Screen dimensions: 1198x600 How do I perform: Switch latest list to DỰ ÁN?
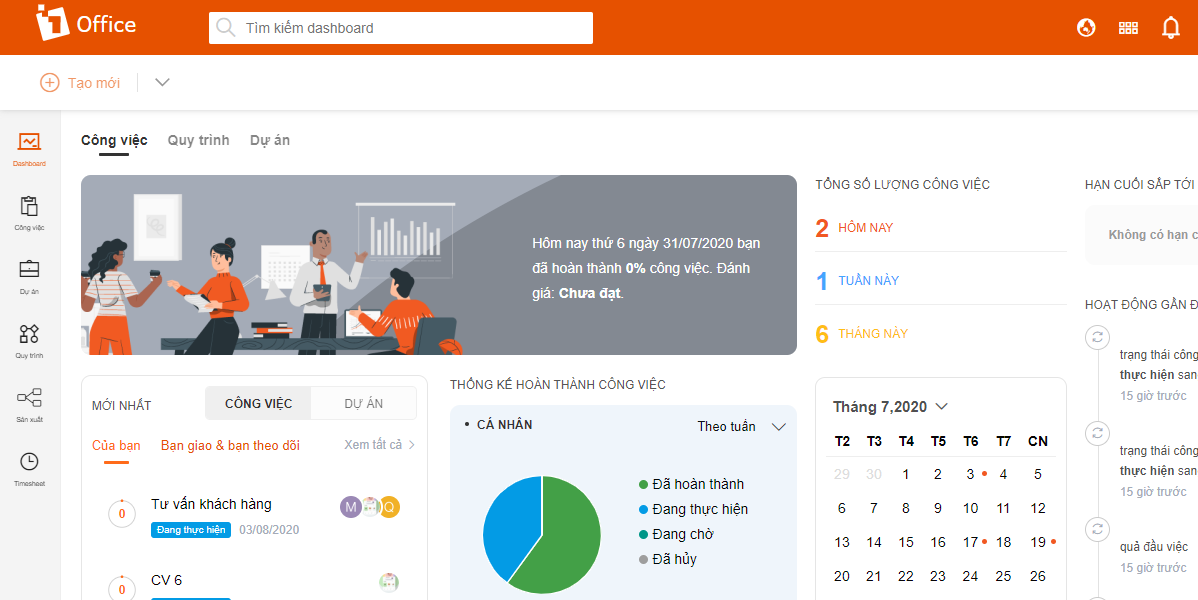[363, 403]
